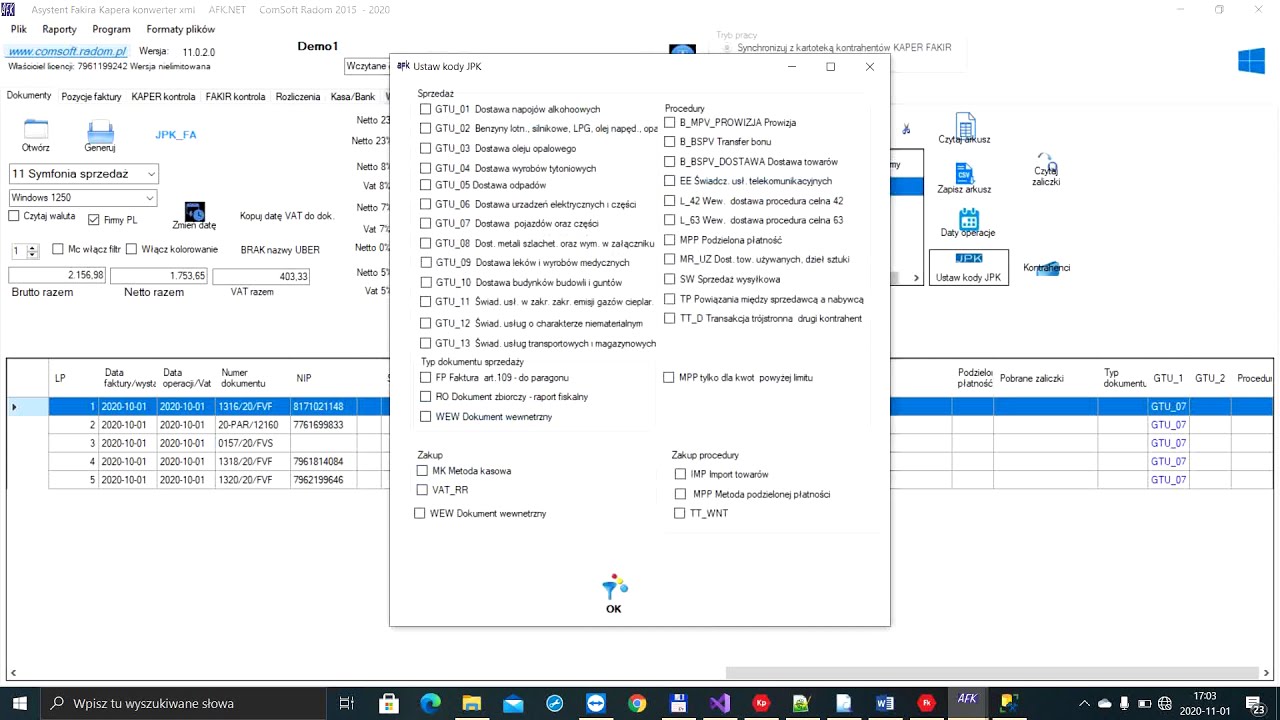
Task: Click the Zmień datę calendar icon
Action: coord(195,212)
